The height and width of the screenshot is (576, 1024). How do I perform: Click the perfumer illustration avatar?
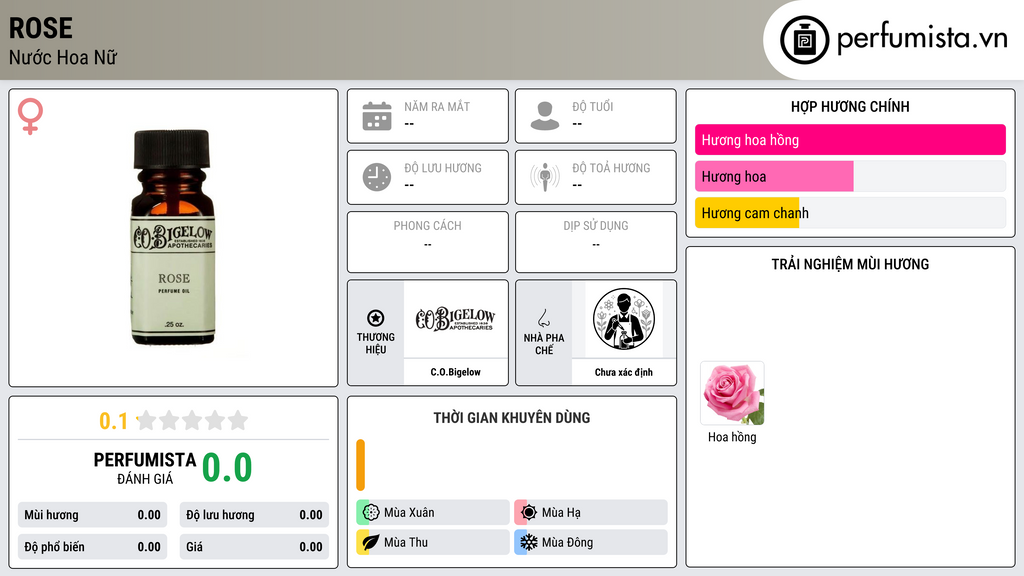point(624,319)
